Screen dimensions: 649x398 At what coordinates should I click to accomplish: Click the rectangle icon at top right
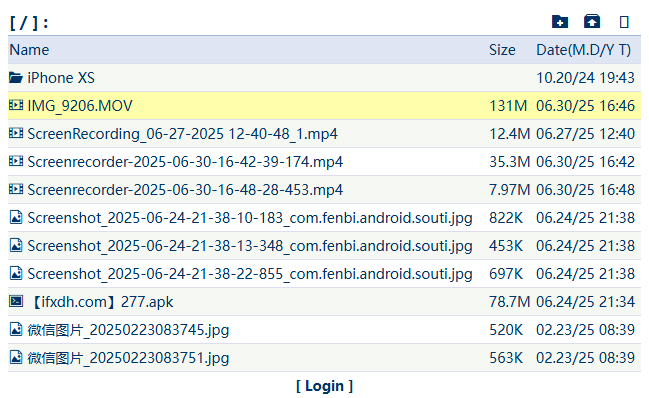[x=624, y=22]
